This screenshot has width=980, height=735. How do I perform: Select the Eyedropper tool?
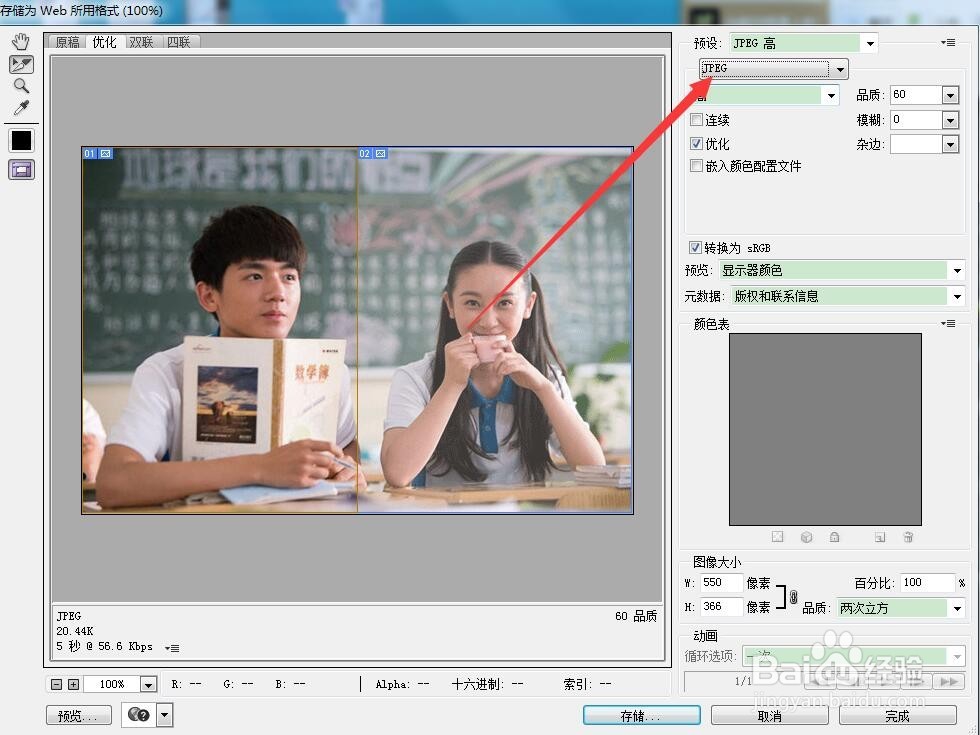tap(21, 108)
